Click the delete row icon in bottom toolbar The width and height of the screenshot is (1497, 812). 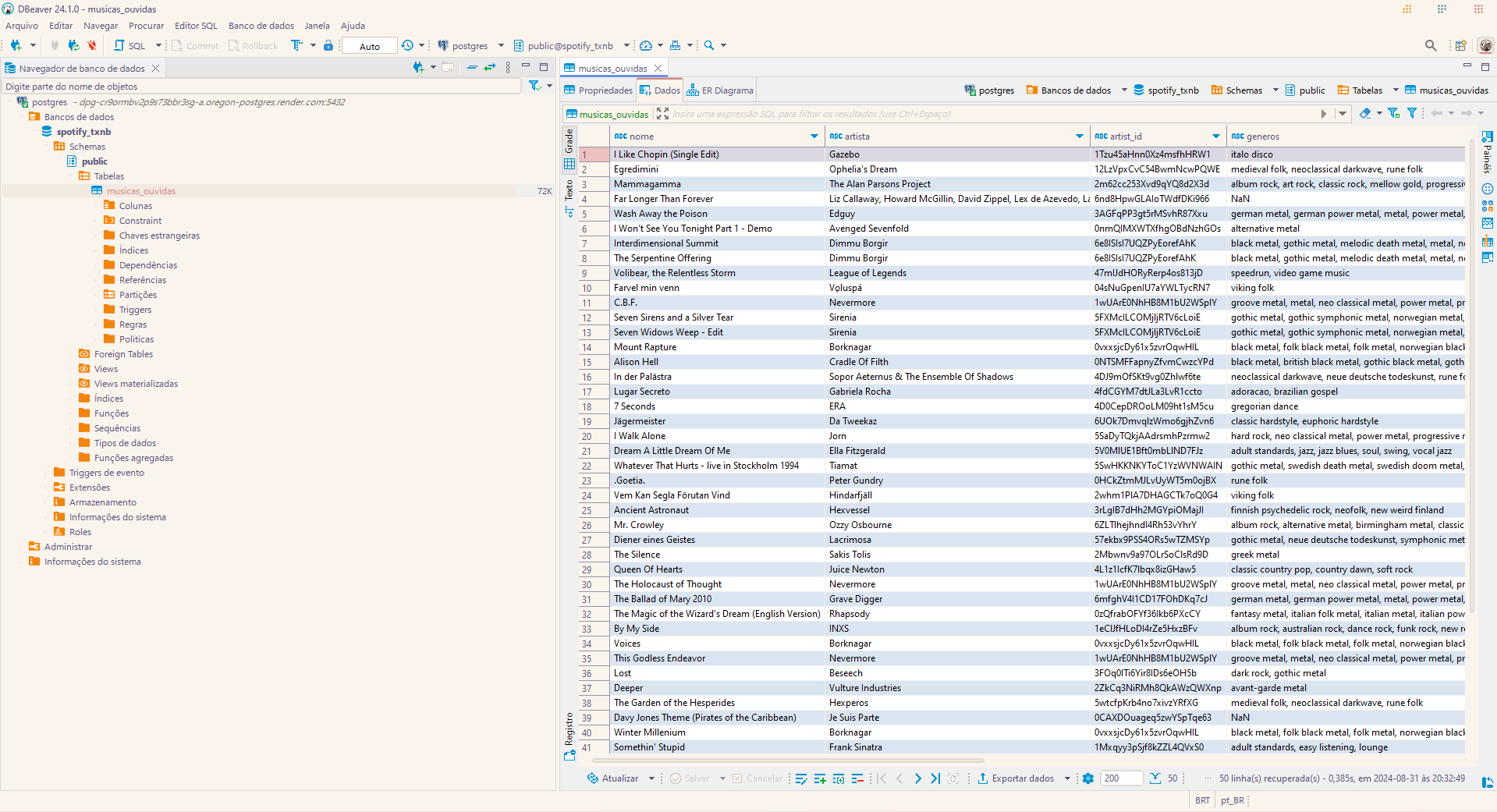point(857,778)
